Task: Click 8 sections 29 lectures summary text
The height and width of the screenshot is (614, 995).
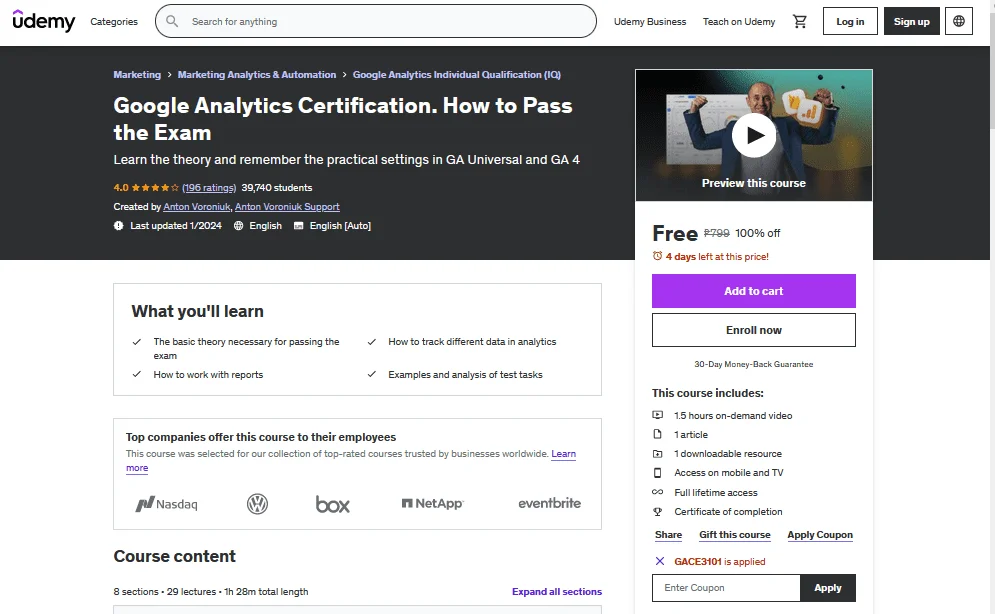Action: (x=211, y=591)
